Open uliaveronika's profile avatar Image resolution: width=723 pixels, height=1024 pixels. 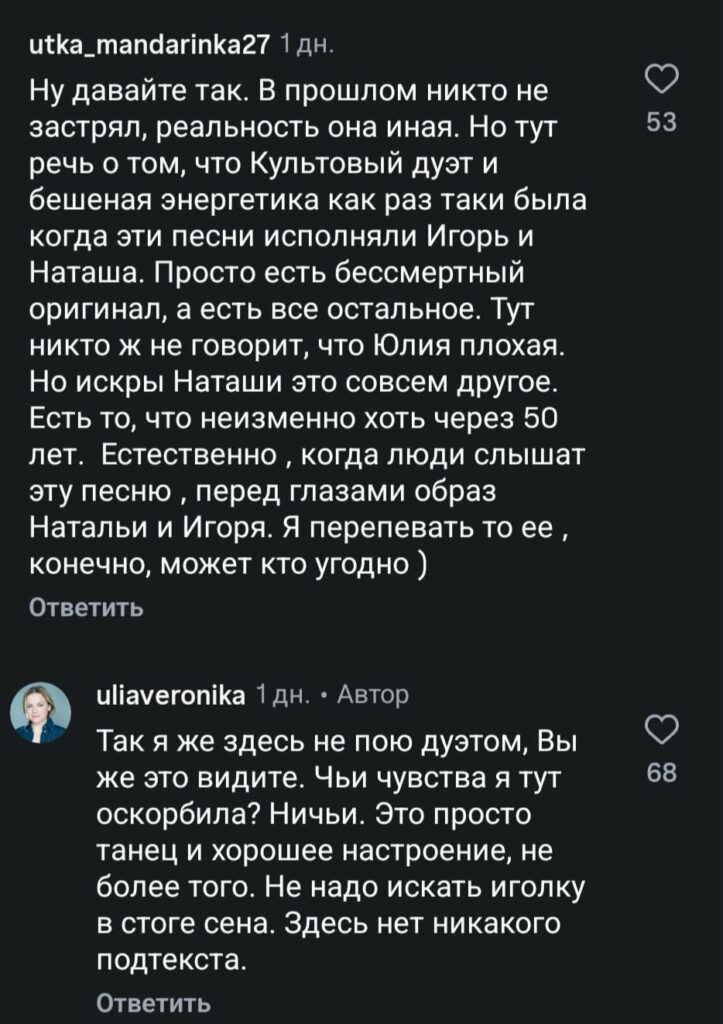click(41, 713)
